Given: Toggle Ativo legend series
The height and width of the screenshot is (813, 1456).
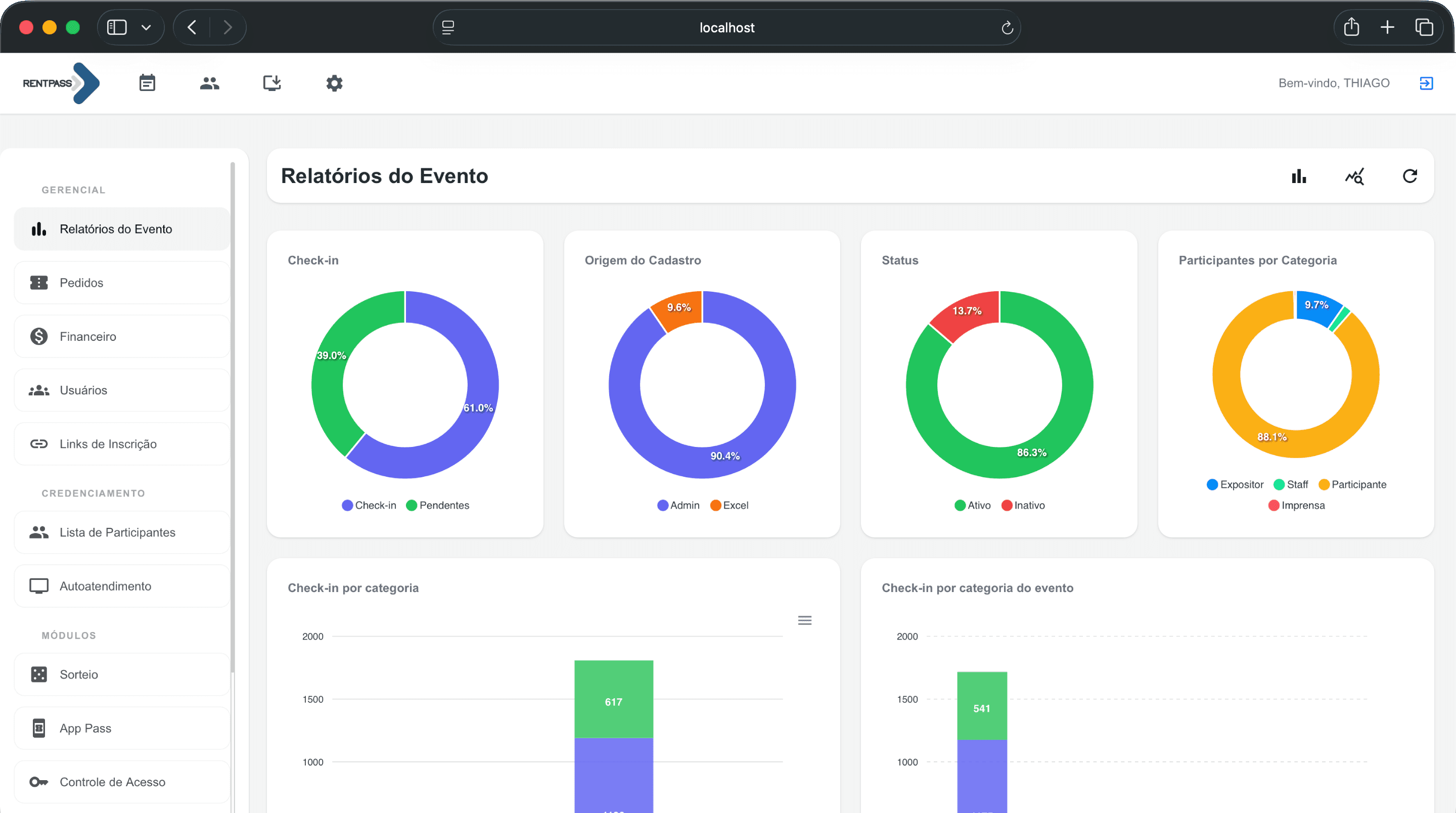Looking at the screenshot, I should pos(973,505).
